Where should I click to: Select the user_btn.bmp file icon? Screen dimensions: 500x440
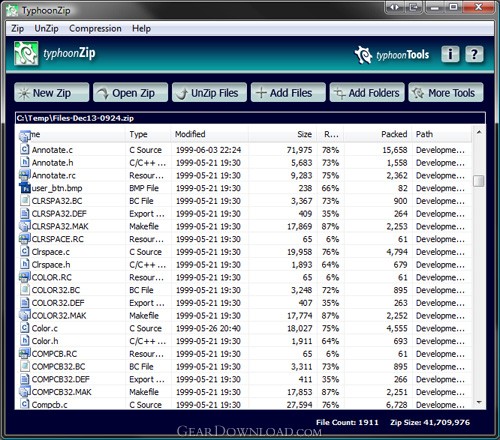[25, 188]
